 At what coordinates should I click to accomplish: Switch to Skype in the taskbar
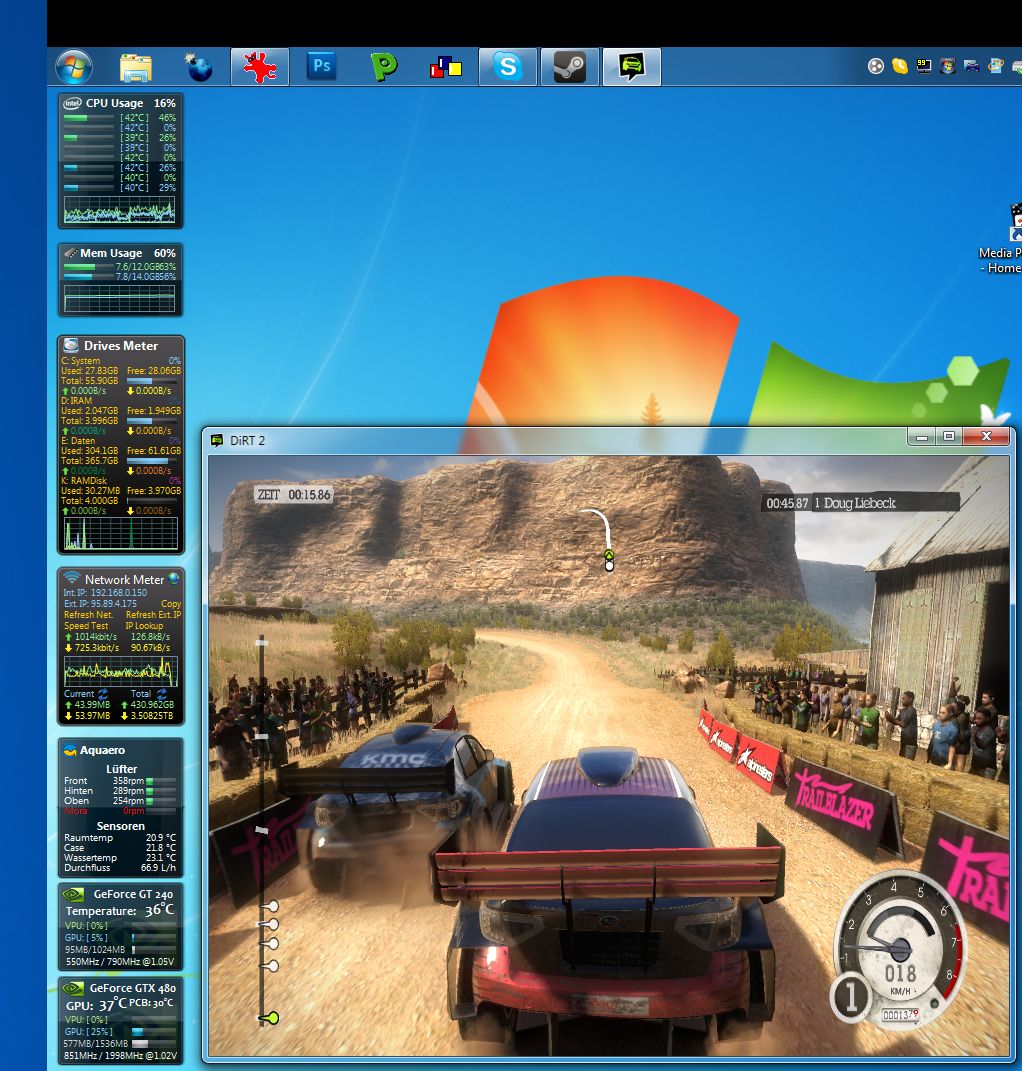pyautogui.click(x=508, y=67)
